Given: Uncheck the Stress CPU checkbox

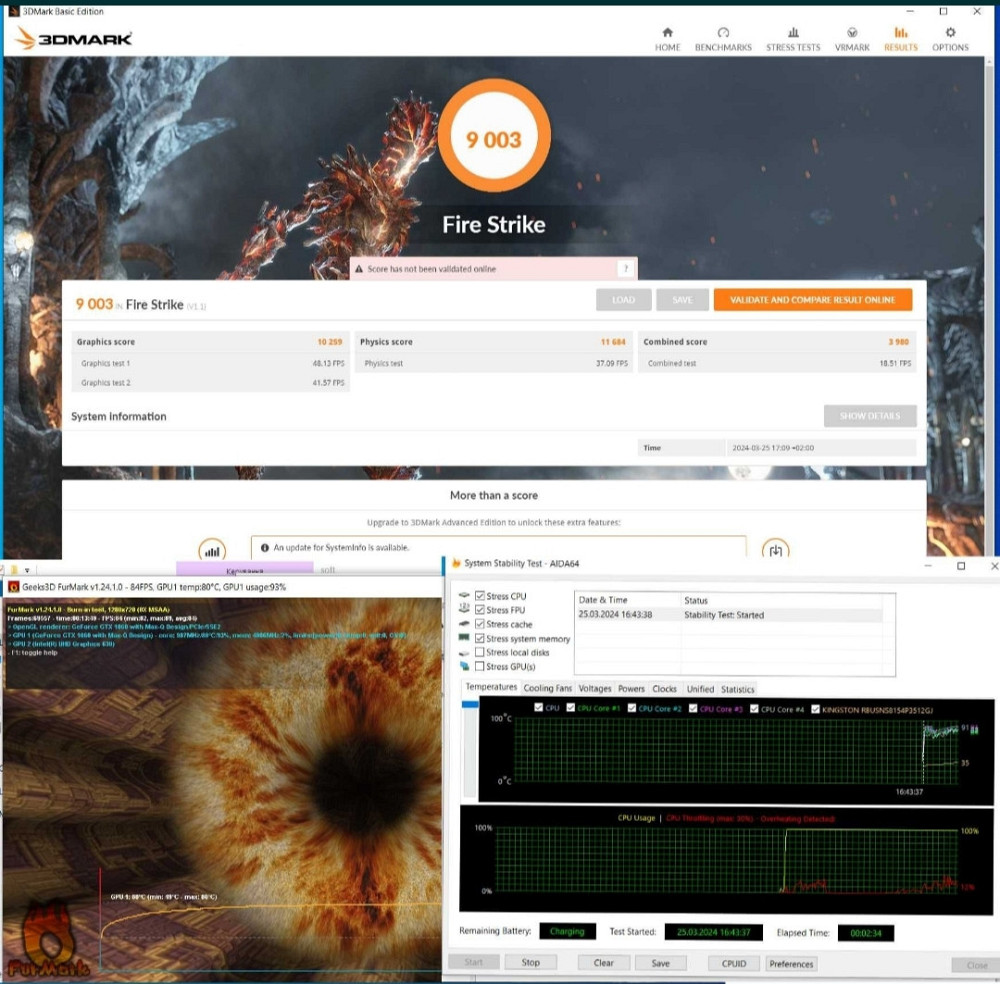Looking at the screenshot, I should [479, 596].
